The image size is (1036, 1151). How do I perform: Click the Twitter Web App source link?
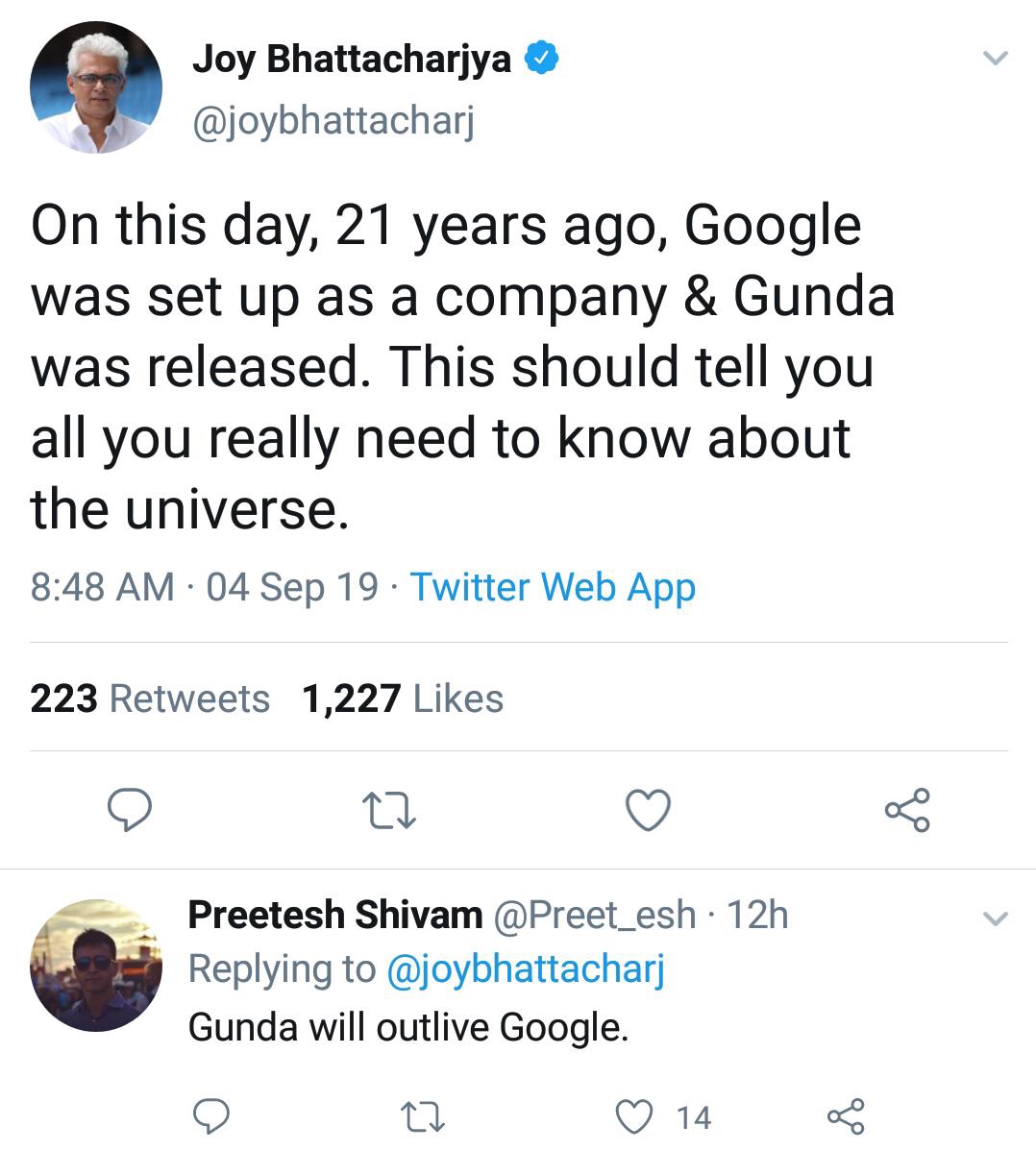[x=553, y=587]
